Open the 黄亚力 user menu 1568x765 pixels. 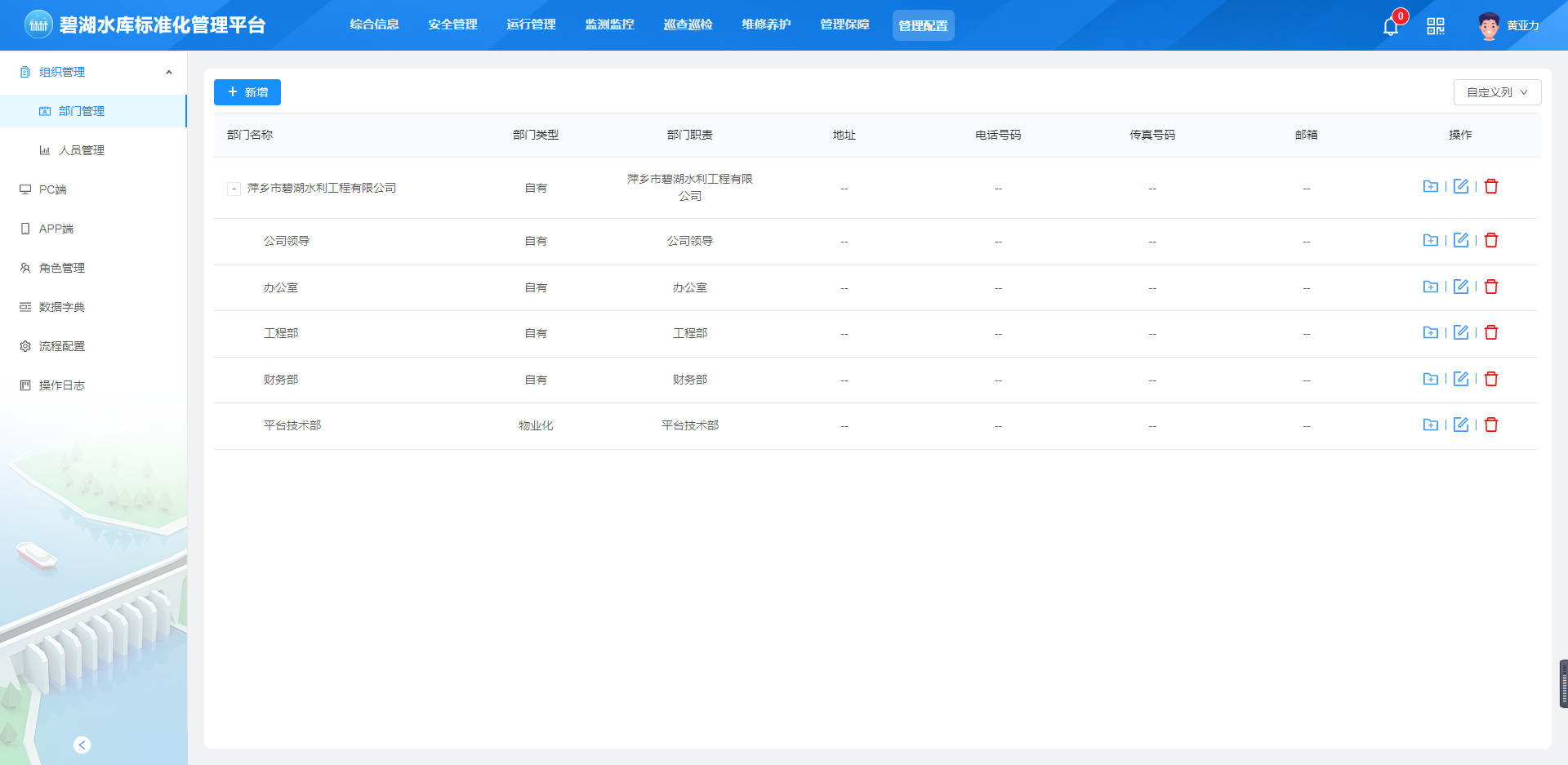[1522, 26]
